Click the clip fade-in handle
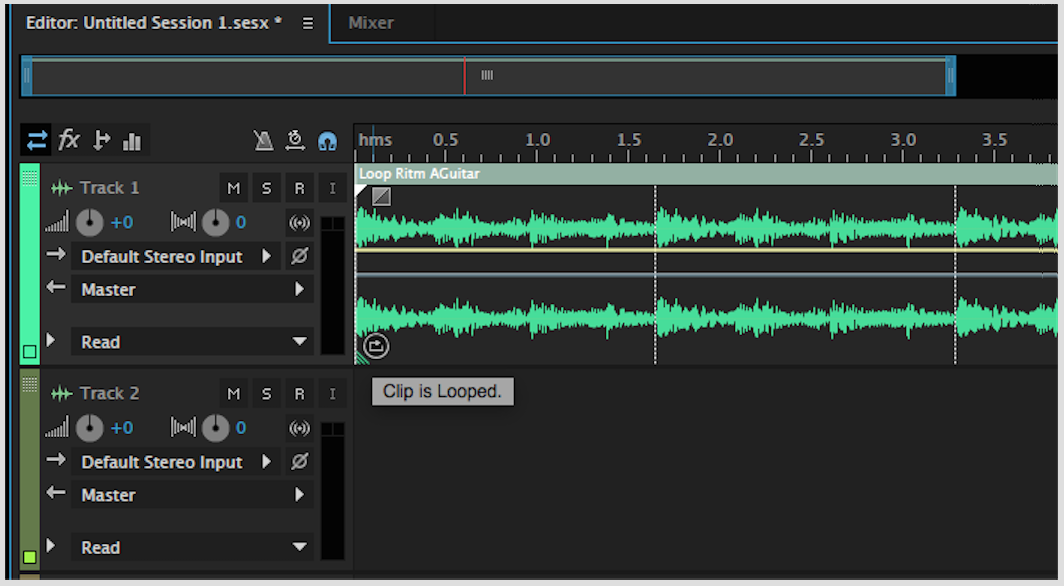The height and width of the screenshot is (586, 1064). tap(381, 197)
